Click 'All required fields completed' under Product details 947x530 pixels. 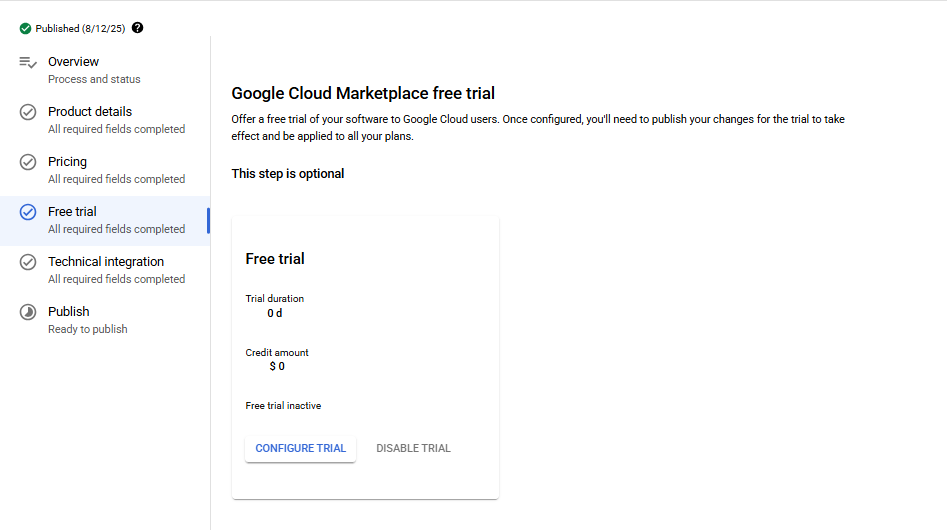117,129
